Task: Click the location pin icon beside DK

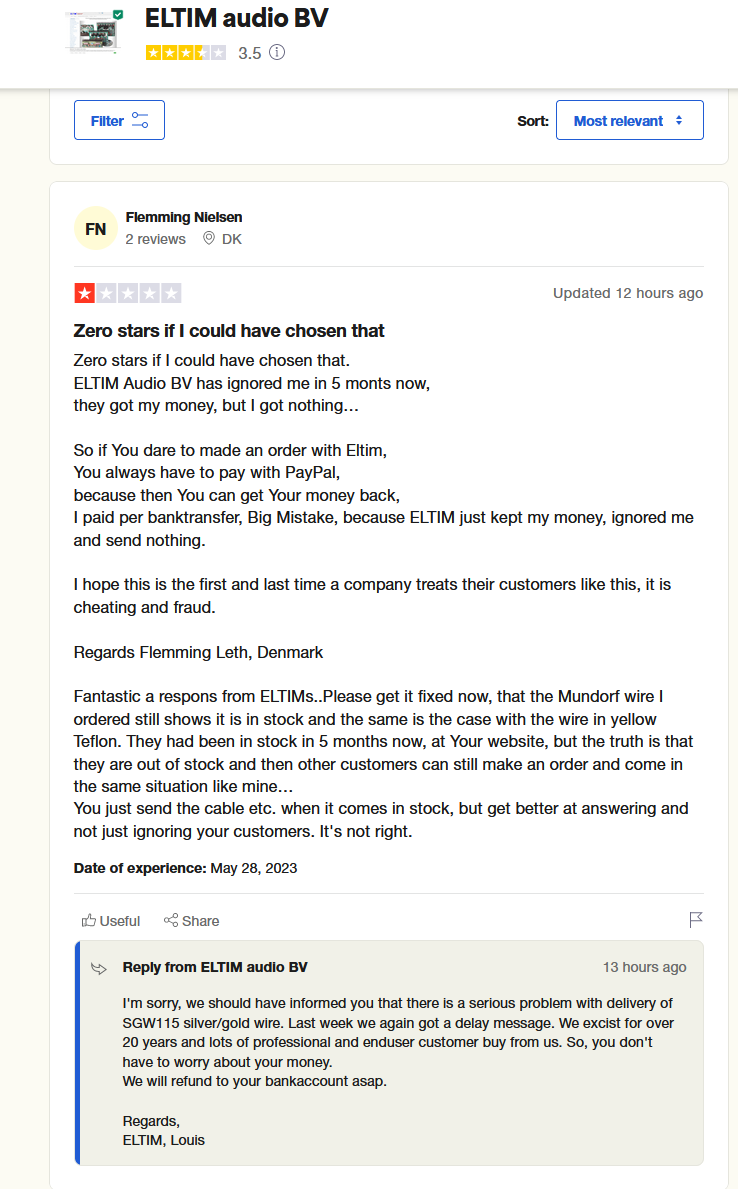Action: click(209, 239)
